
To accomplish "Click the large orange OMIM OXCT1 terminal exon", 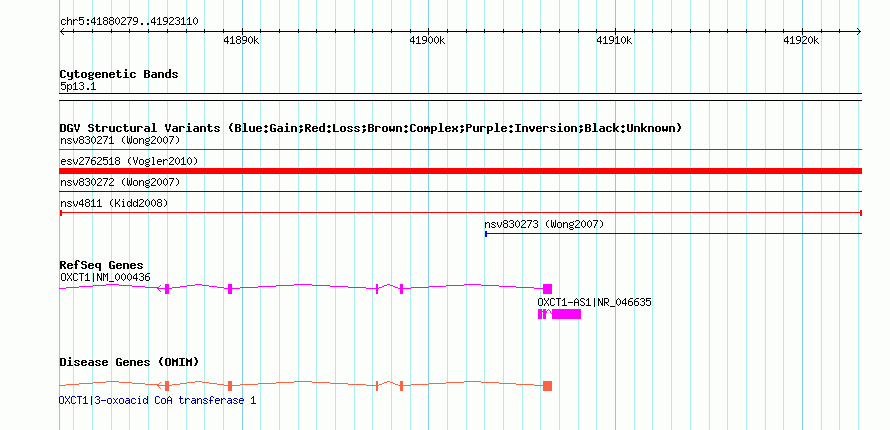I will pyautogui.click(x=547, y=386).
